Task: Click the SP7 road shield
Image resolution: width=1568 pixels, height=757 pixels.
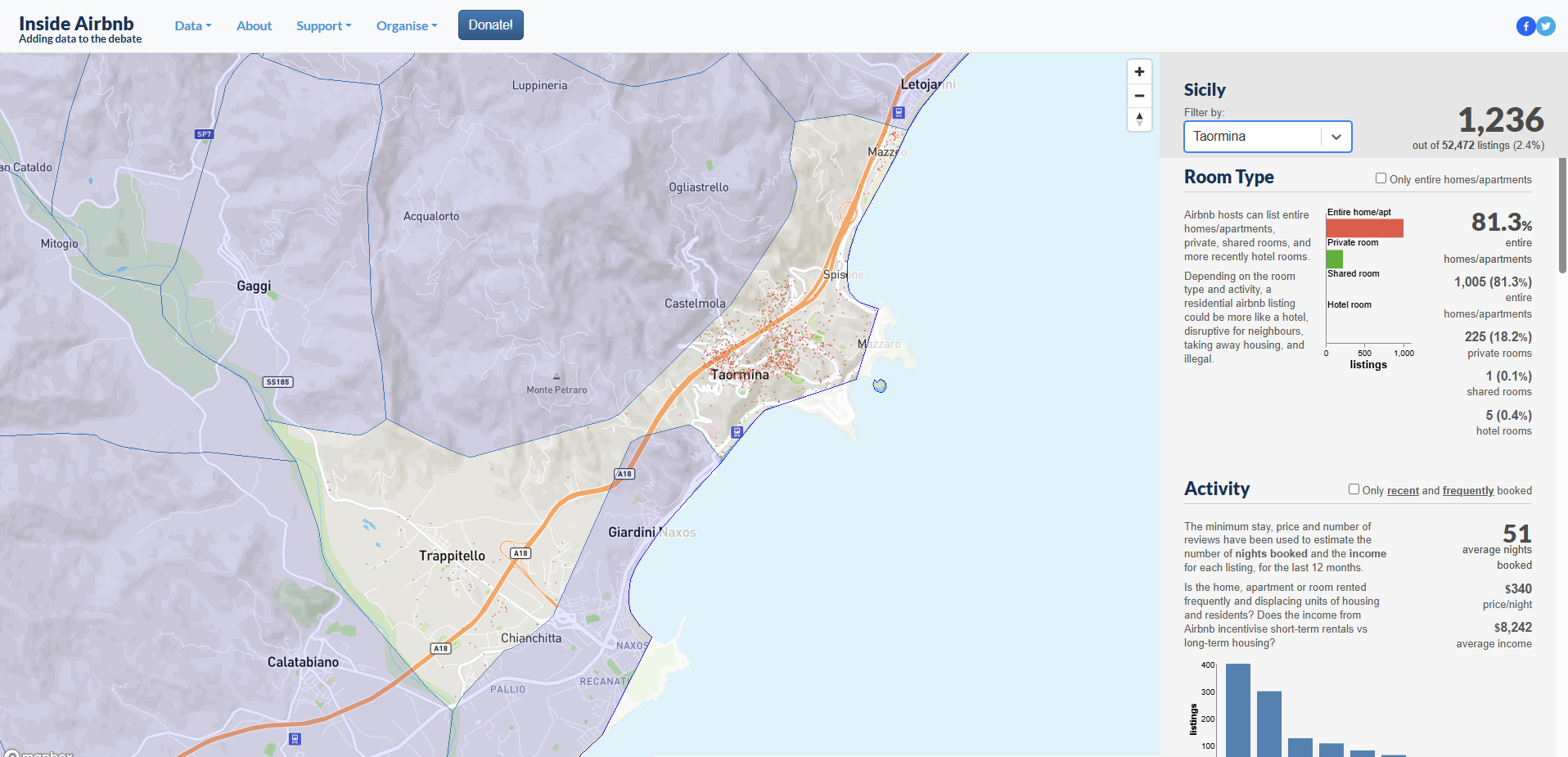Action: point(204,134)
